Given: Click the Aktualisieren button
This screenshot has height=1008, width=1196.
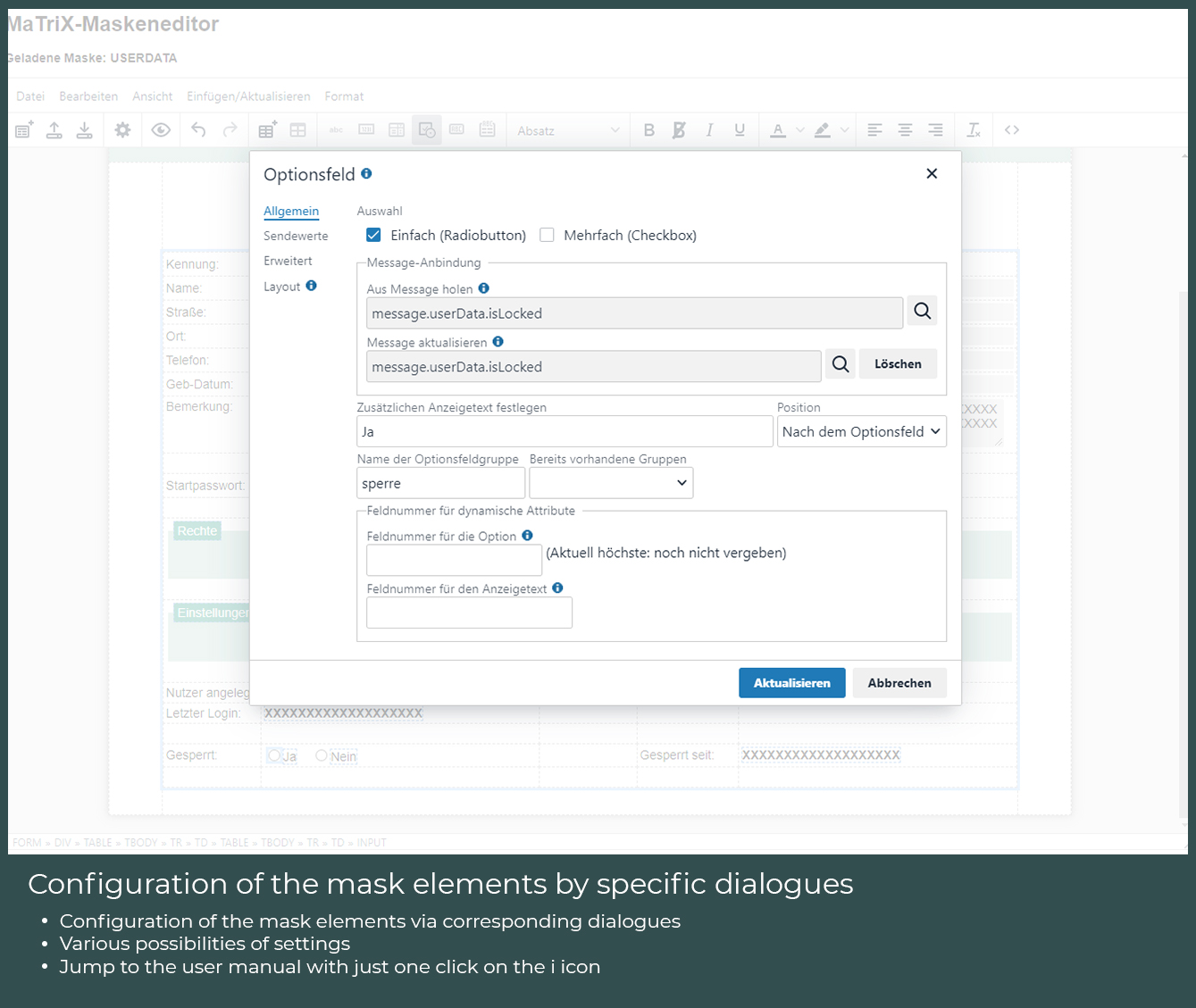Looking at the screenshot, I should pos(791,683).
